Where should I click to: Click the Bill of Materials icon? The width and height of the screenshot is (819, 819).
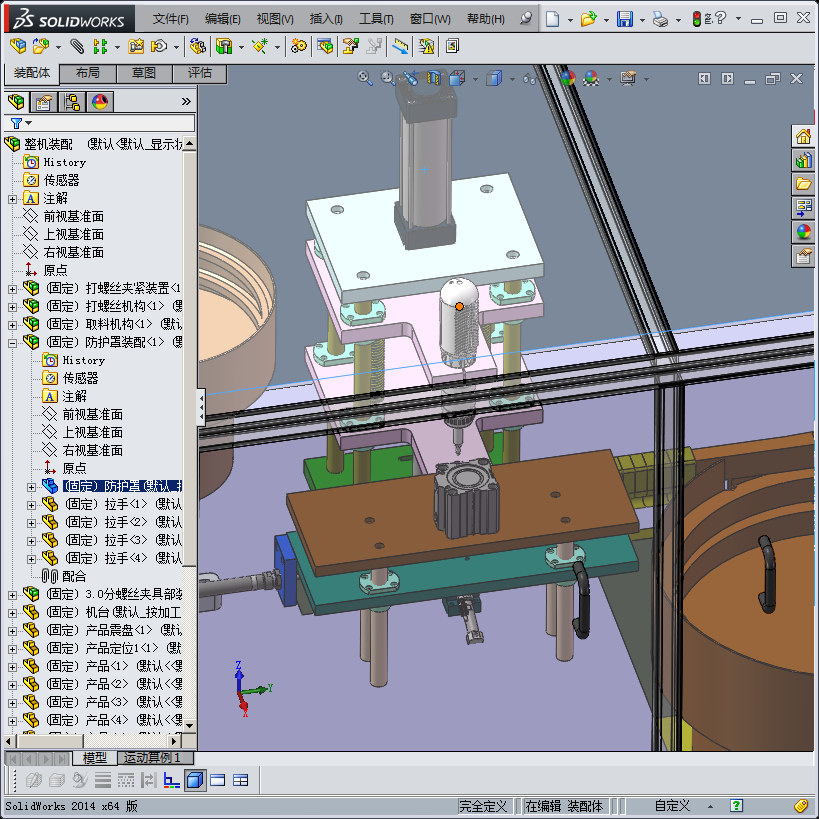[x=325, y=46]
